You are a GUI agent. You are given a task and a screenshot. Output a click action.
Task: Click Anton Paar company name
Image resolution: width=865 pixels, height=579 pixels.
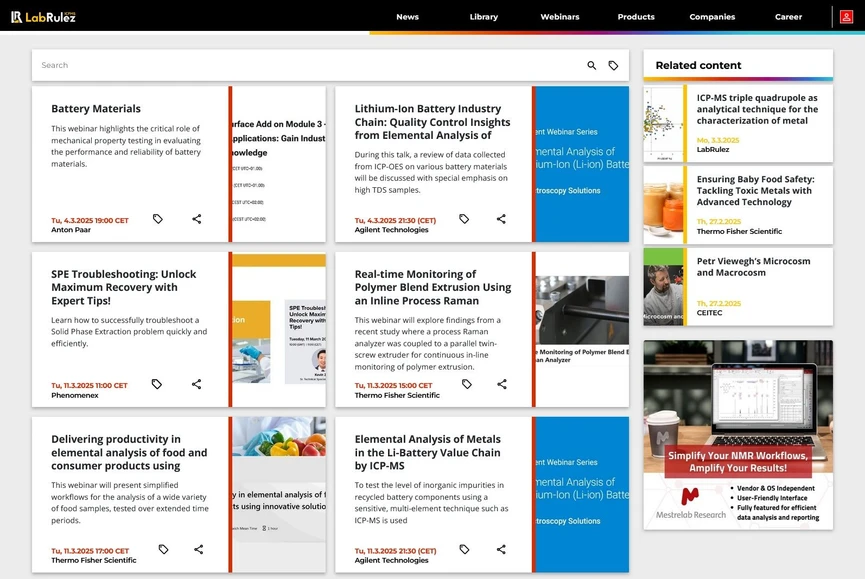[x=71, y=230]
